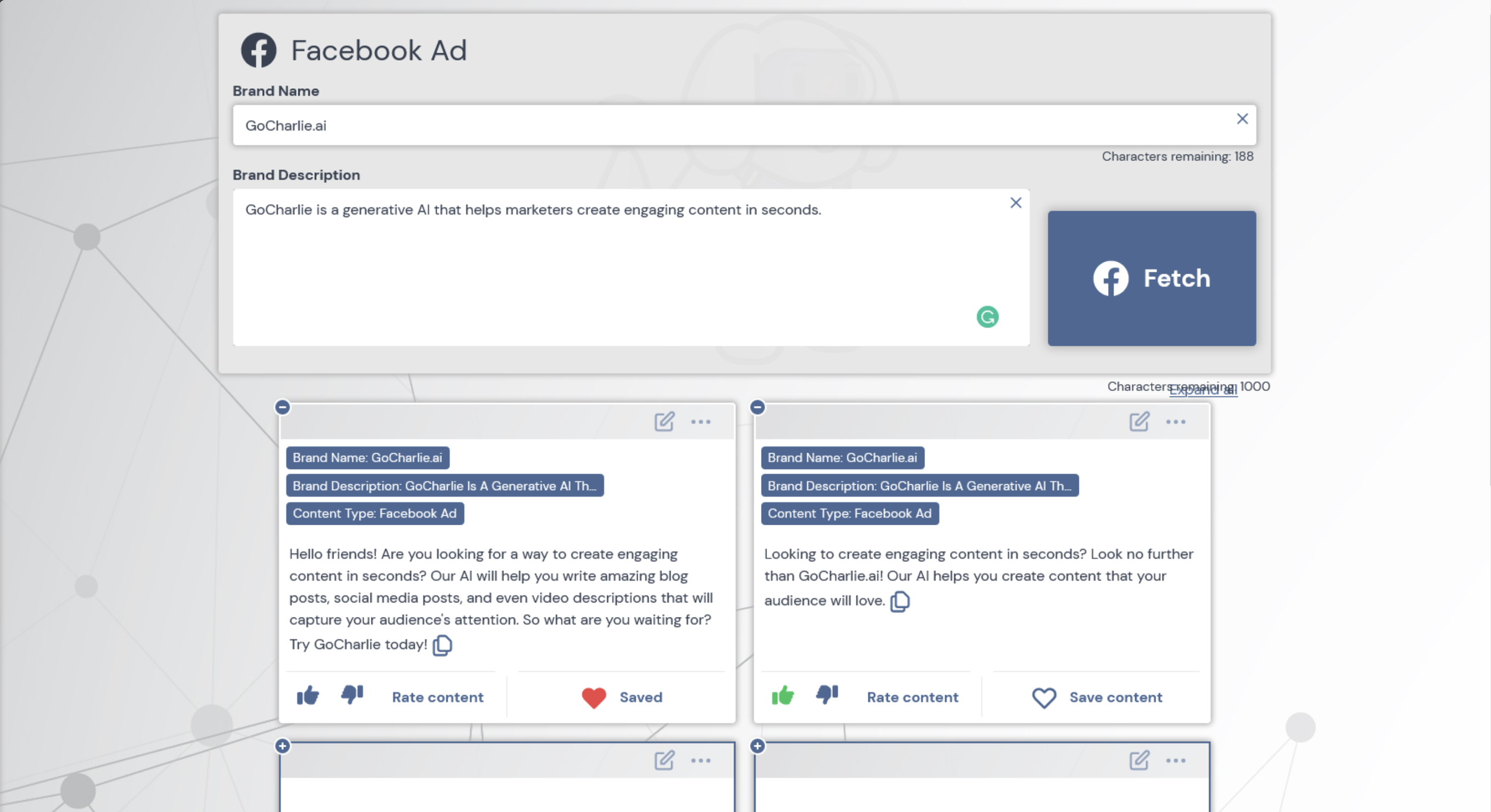Click the heart outline on second ad
Screen dimensions: 1491x812
point(1044,698)
